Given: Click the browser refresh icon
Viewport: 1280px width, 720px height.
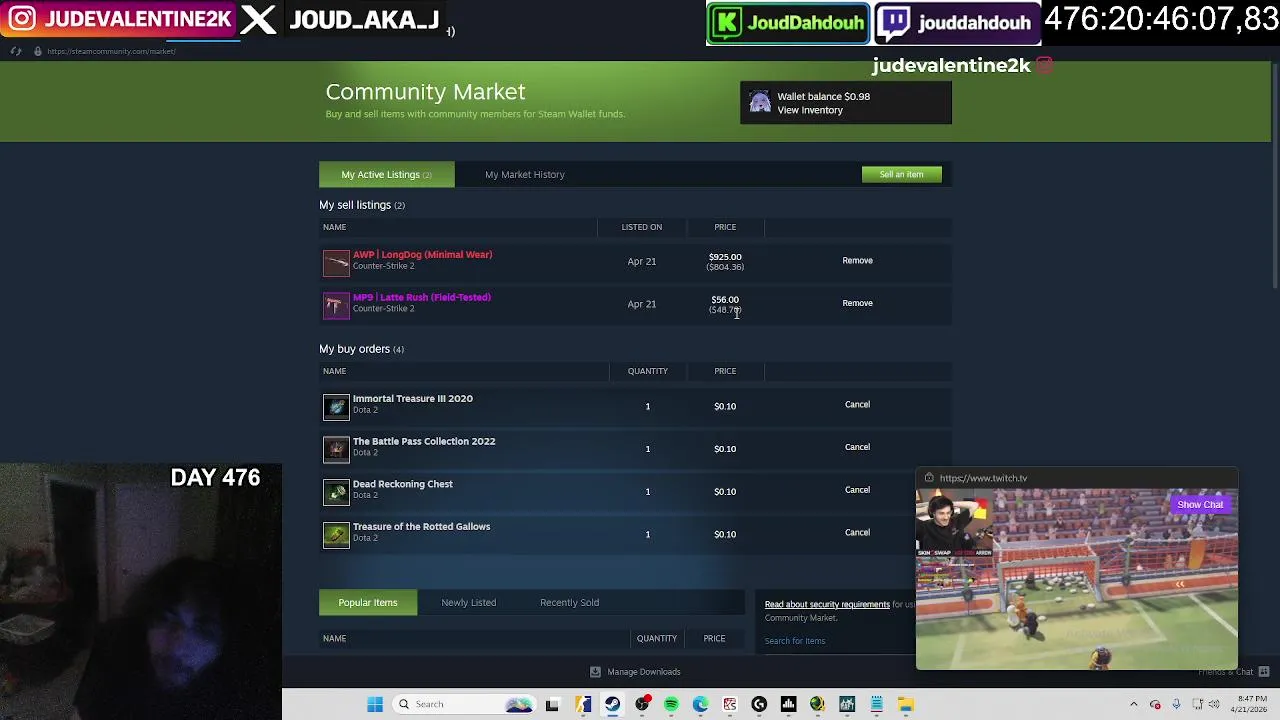Looking at the screenshot, I should pyautogui.click(x=15, y=51).
